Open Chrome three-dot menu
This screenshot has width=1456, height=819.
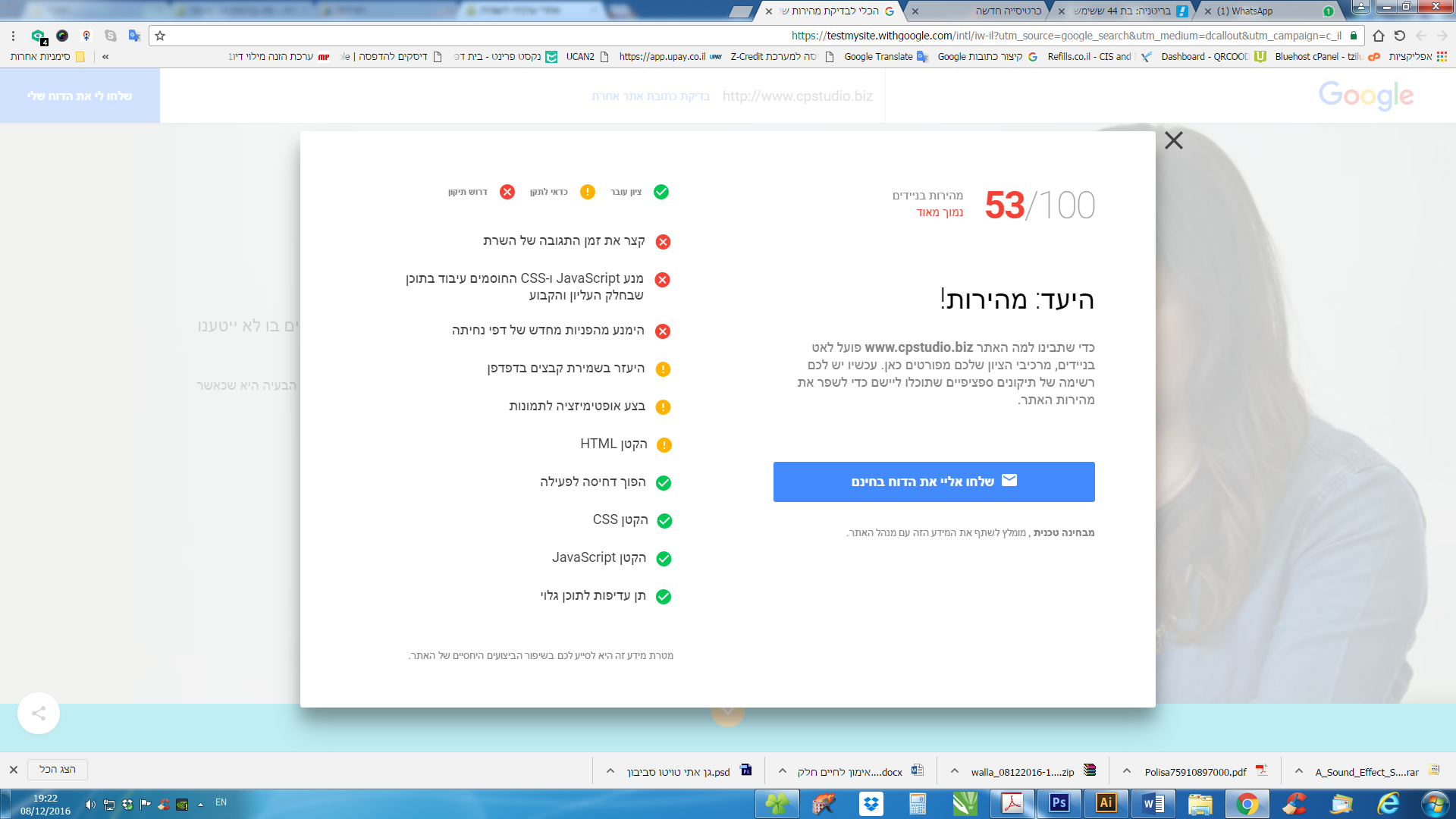[x=13, y=36]
